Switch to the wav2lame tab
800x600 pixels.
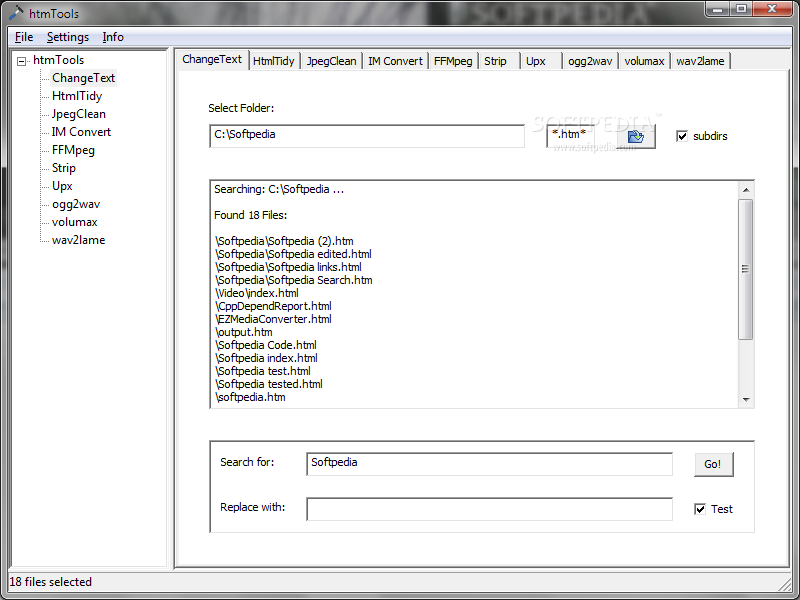point(701,61)
